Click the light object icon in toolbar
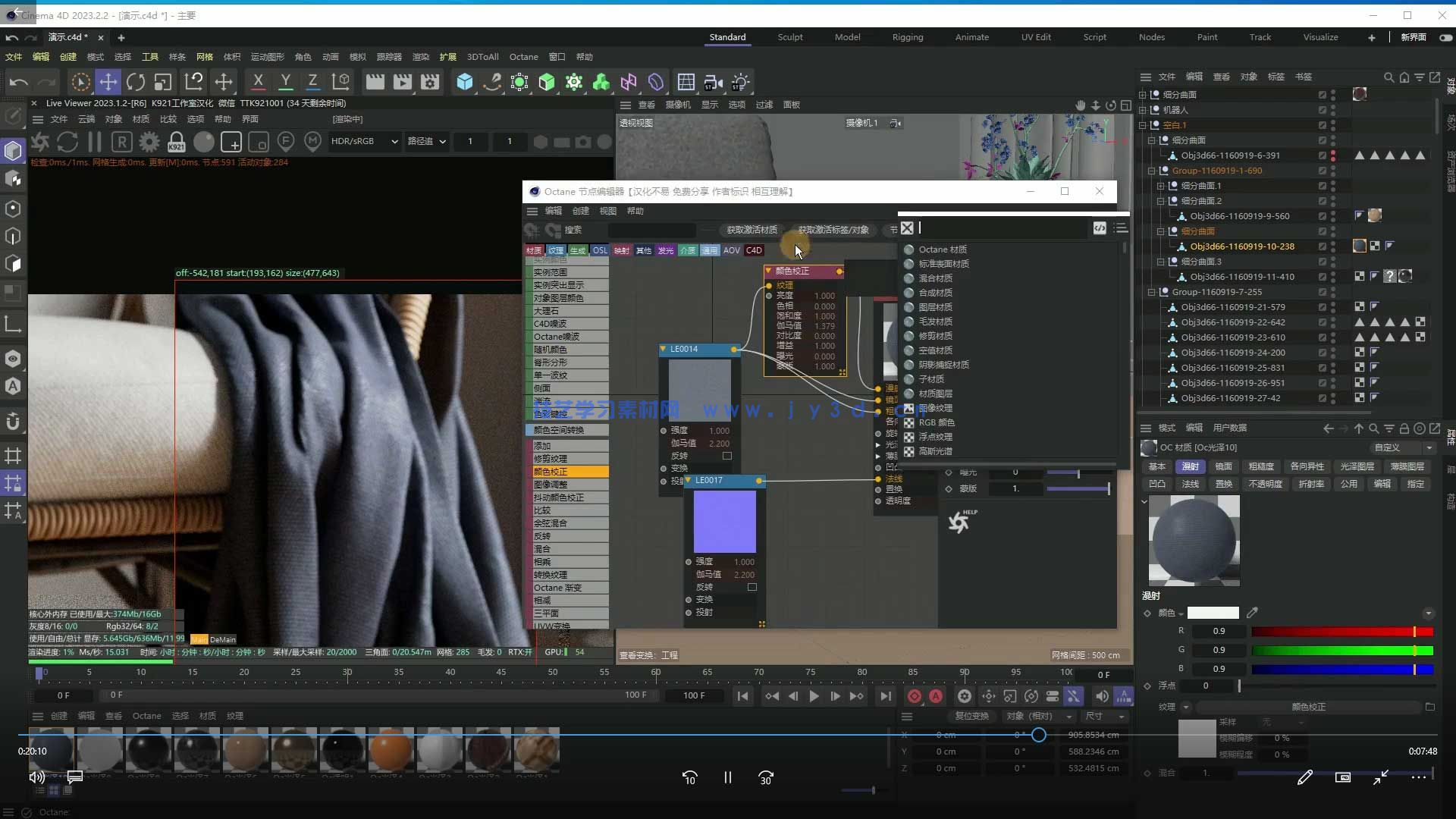This screenshot has width=1456, height=819. pyautogui.click(x=741, y=82)
